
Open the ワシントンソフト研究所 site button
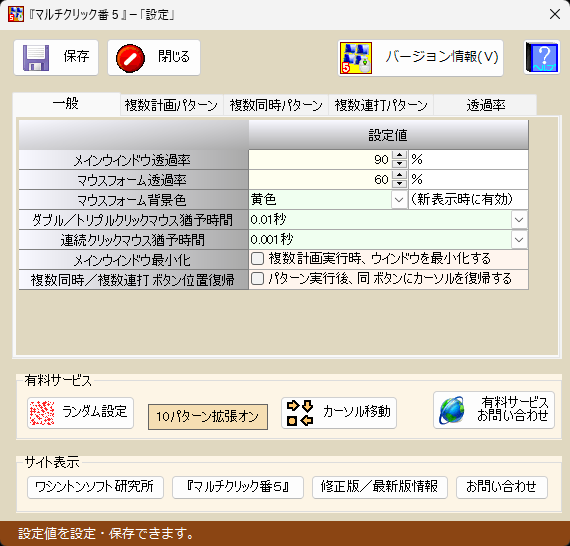tap(95, 487)
